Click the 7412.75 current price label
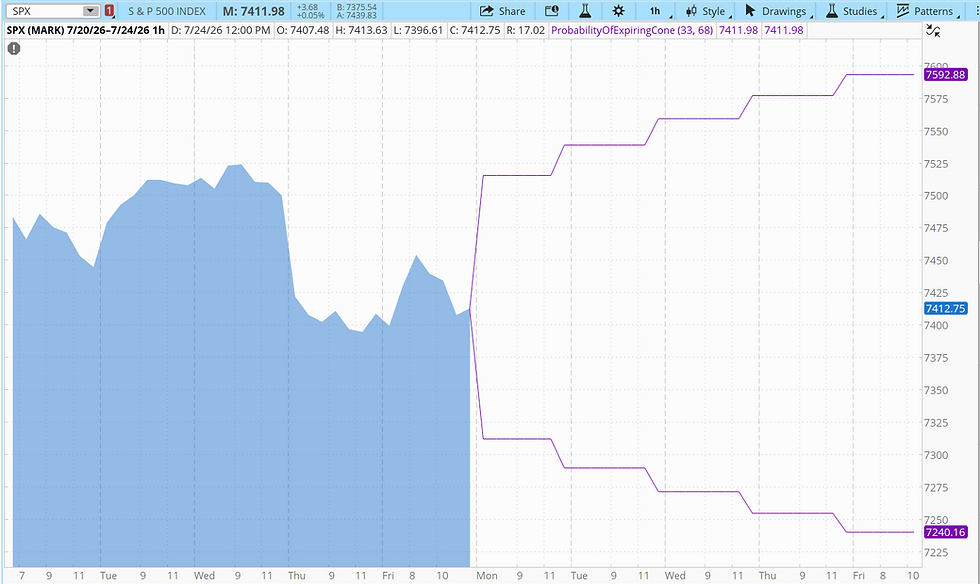Viewport: 980px width, 584px height. 945,308
